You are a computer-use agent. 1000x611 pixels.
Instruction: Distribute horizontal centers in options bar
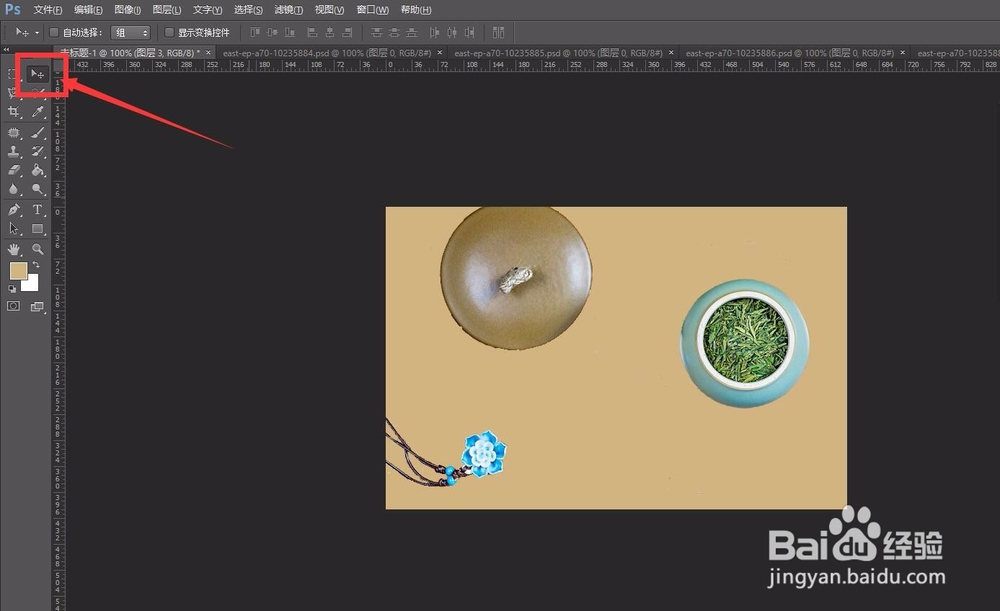tap(452, 33)
